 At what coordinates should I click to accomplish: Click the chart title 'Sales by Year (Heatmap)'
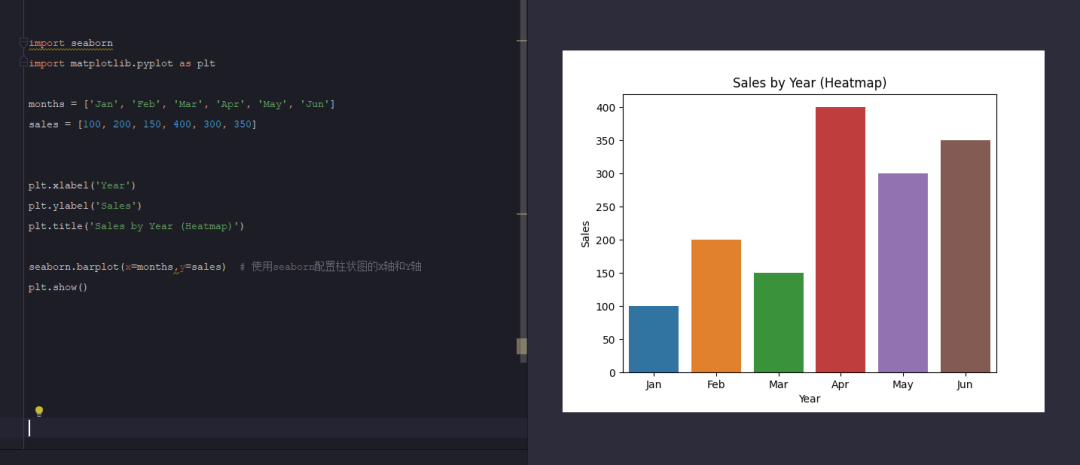(809, 82)
